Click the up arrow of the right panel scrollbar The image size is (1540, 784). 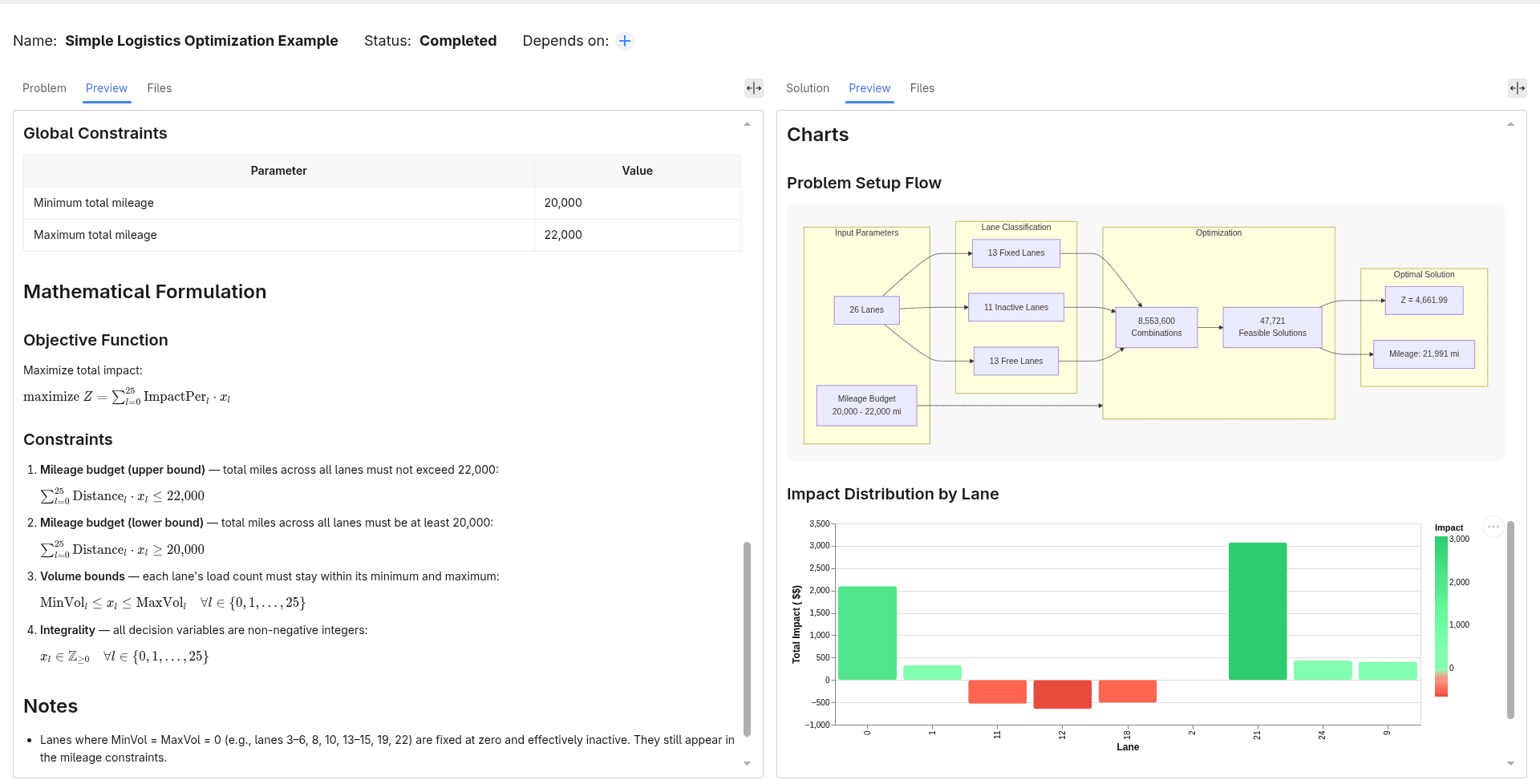pyautogui.click(x=1510, y=124)
